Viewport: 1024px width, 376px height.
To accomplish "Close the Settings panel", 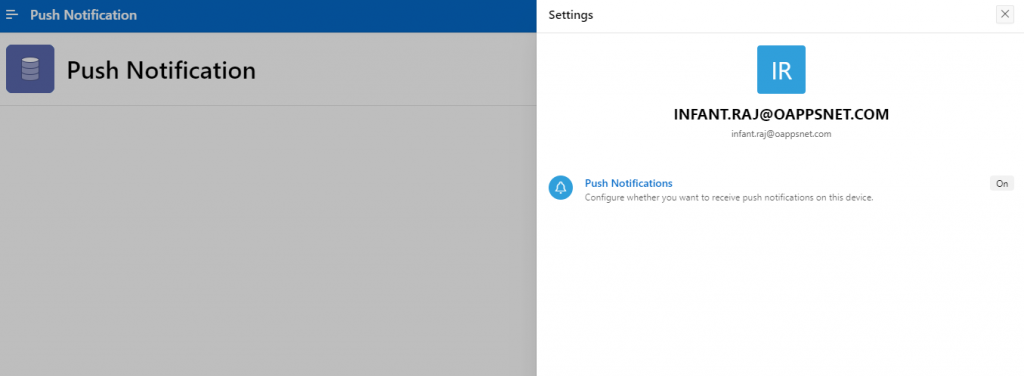I will tap(1004, 14).
